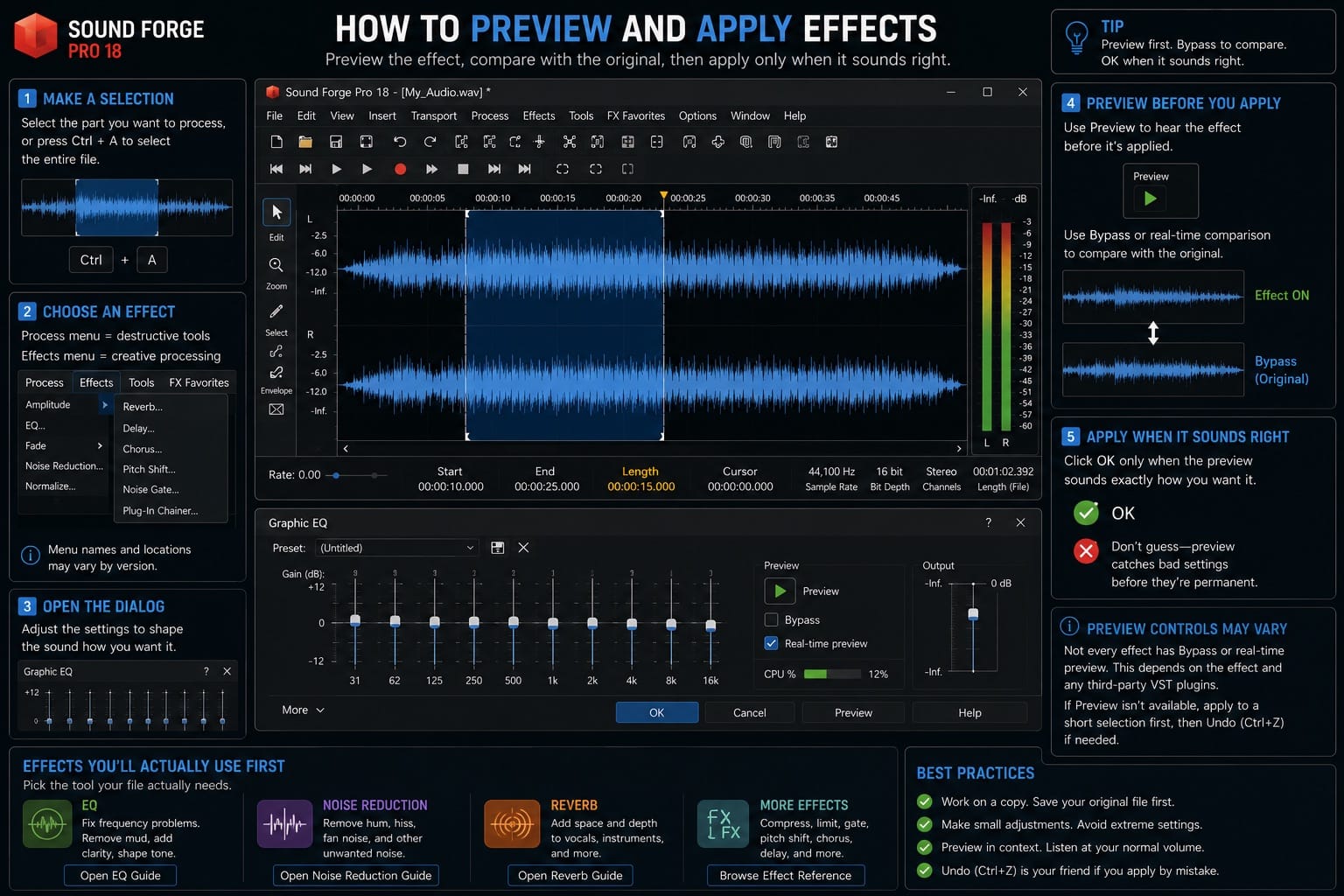1344x896 pixels.
Task: Delete the Graphic EQ preset with the X icon
Action: point(523,548)
